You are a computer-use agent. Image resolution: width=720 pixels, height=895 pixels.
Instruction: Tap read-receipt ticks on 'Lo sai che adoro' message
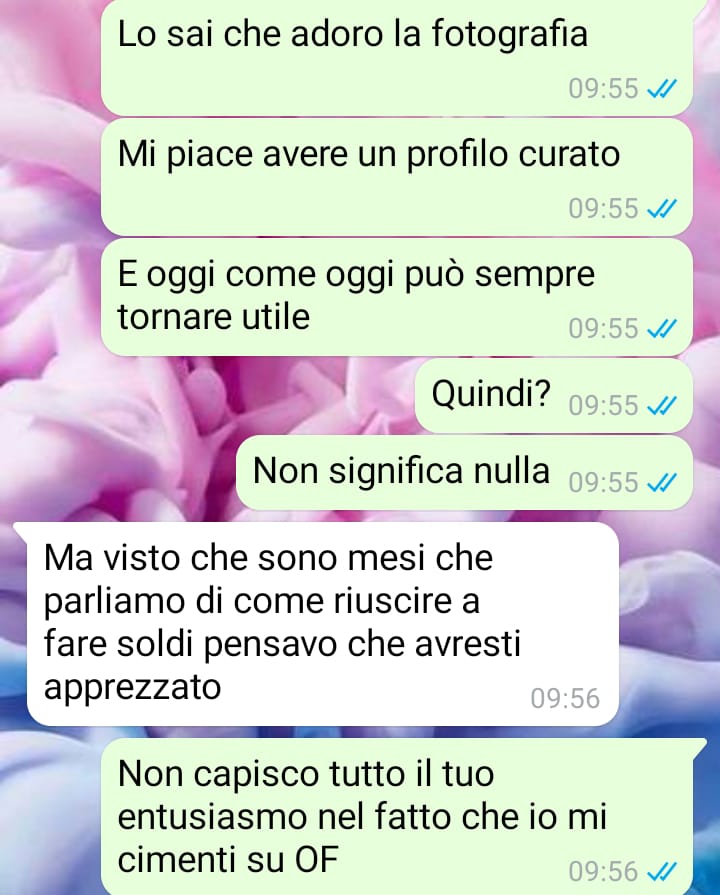[x=661, y=89]
